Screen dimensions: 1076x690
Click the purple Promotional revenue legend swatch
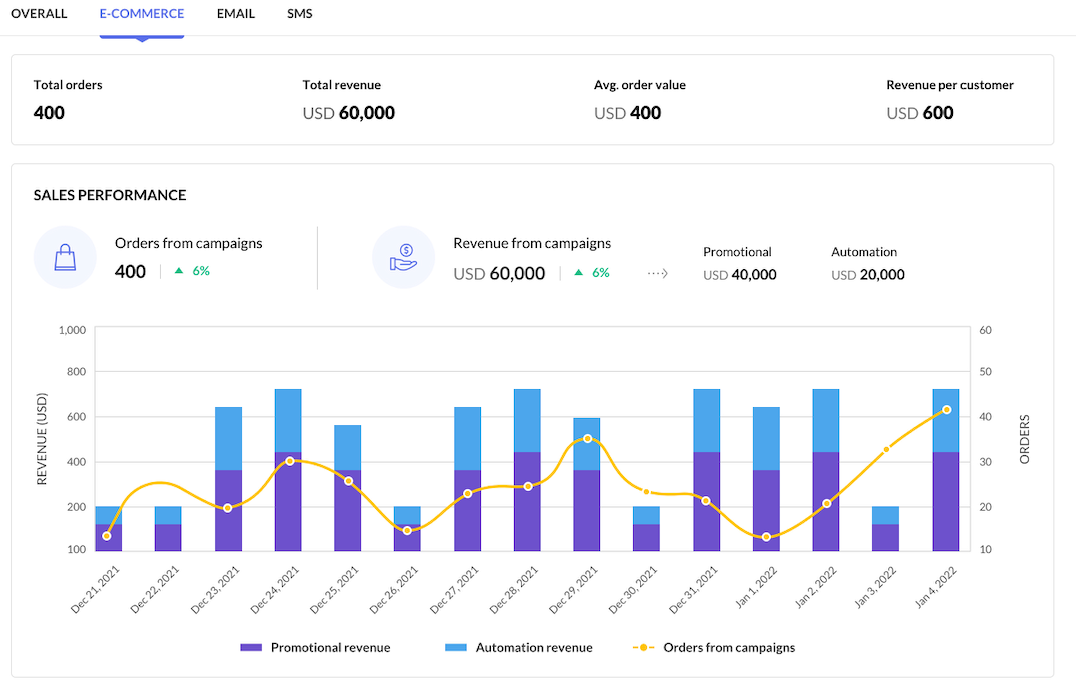click(x=253, y=648)
